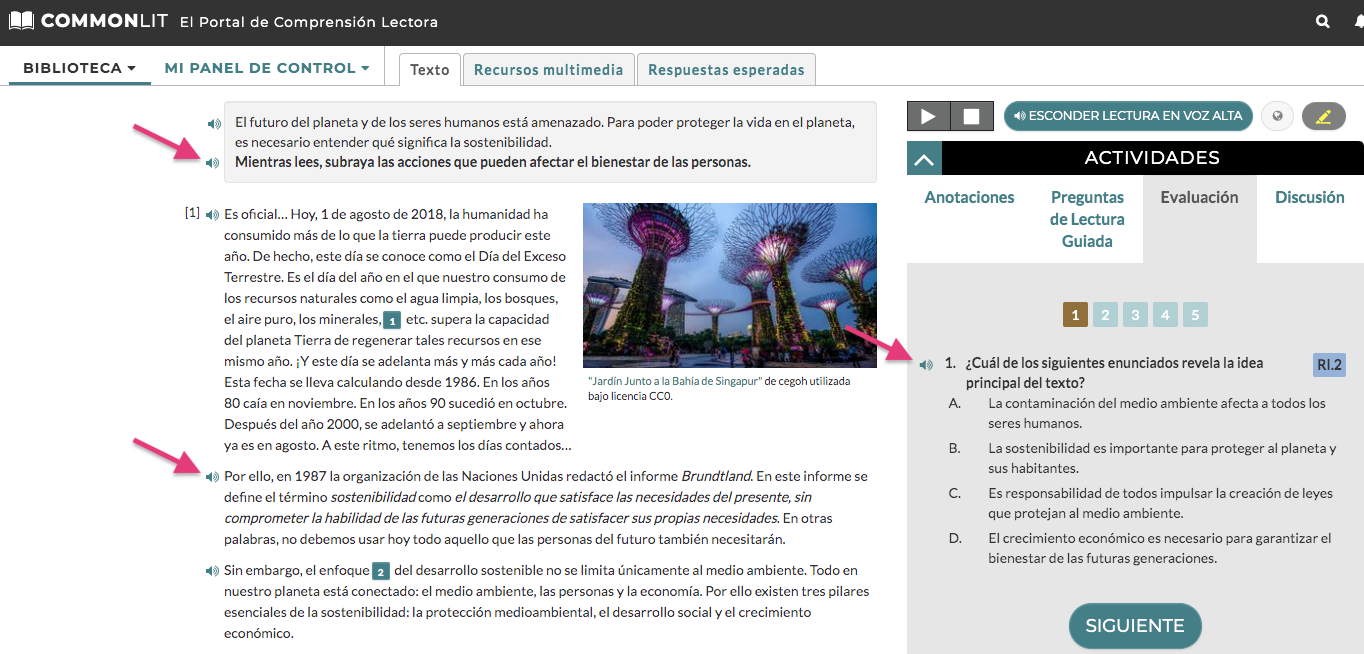Click the Actividades panel header
Viewport: 1364px width, 654px height.
coord(1152,158)
